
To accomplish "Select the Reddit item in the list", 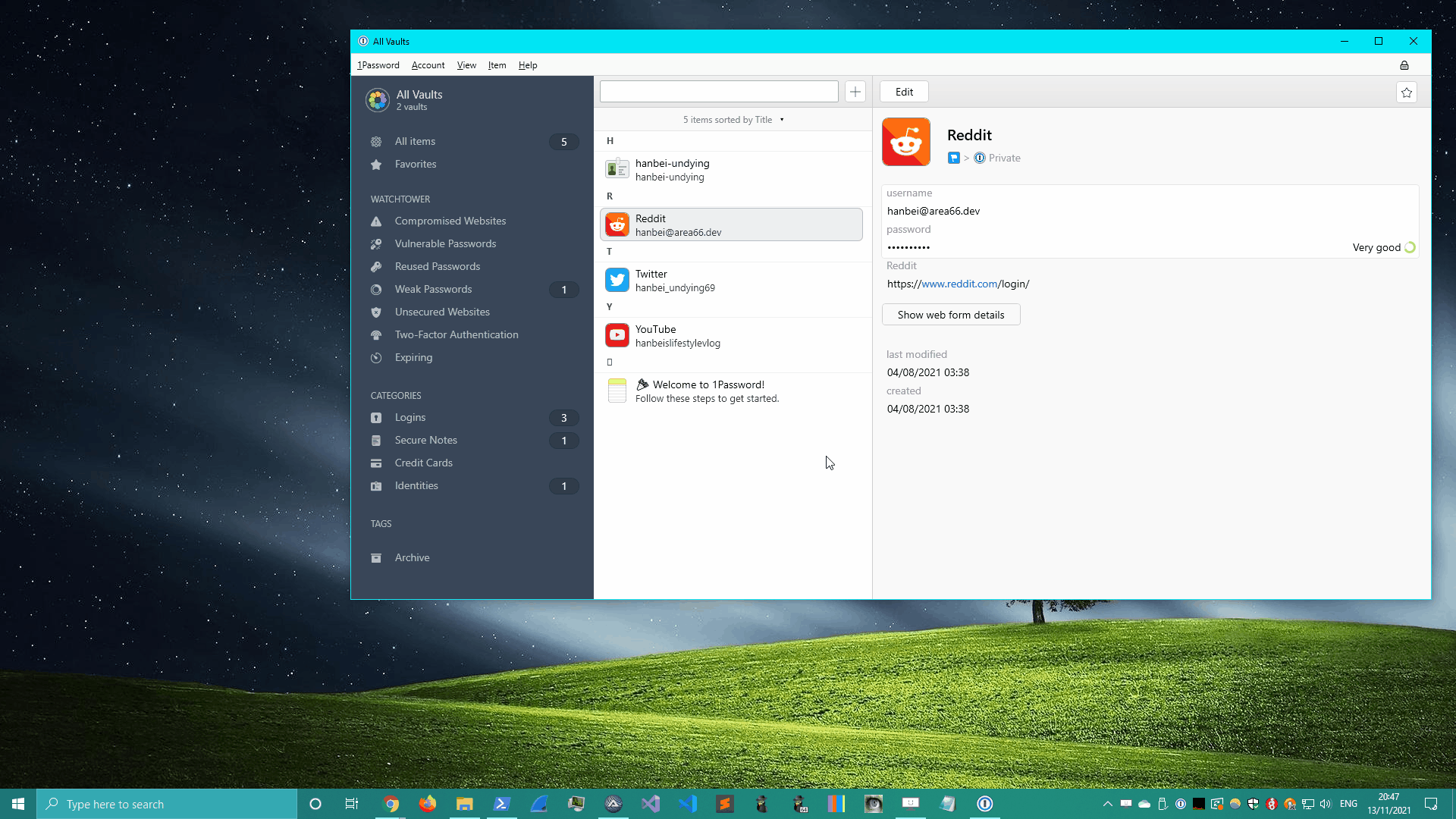I will [x=731, y=225].
